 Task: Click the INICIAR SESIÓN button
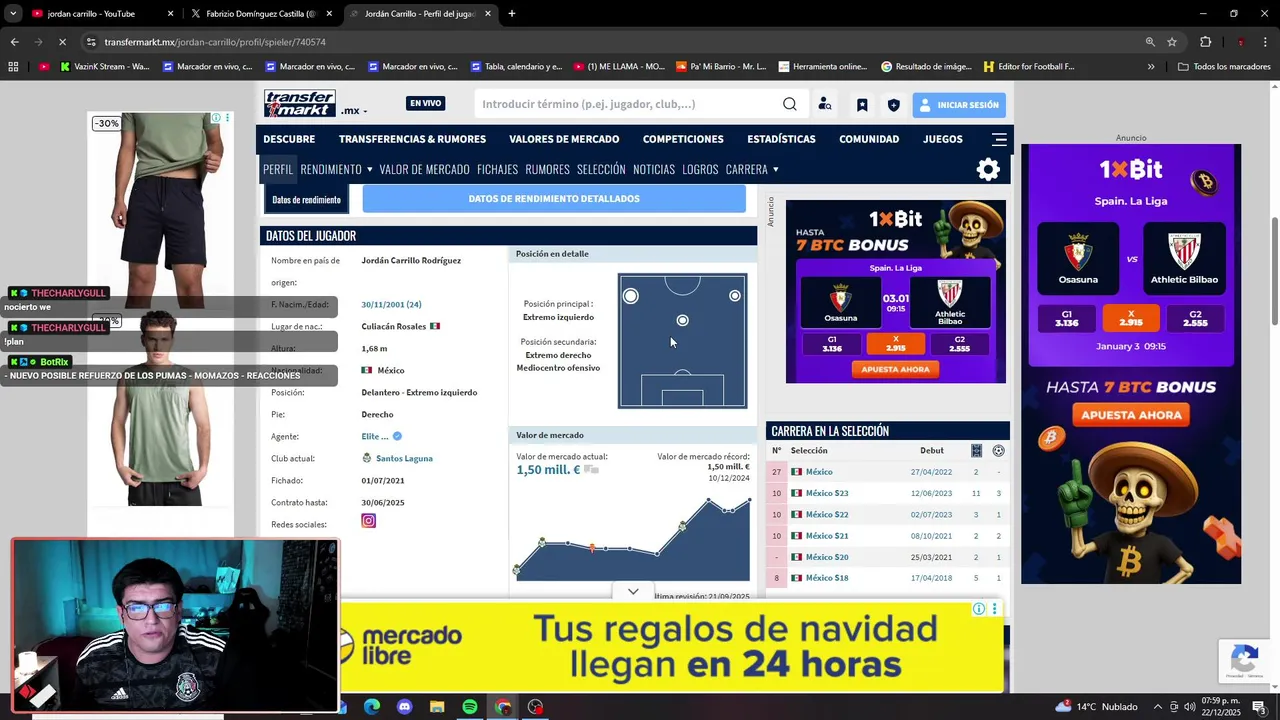(959, 105)
